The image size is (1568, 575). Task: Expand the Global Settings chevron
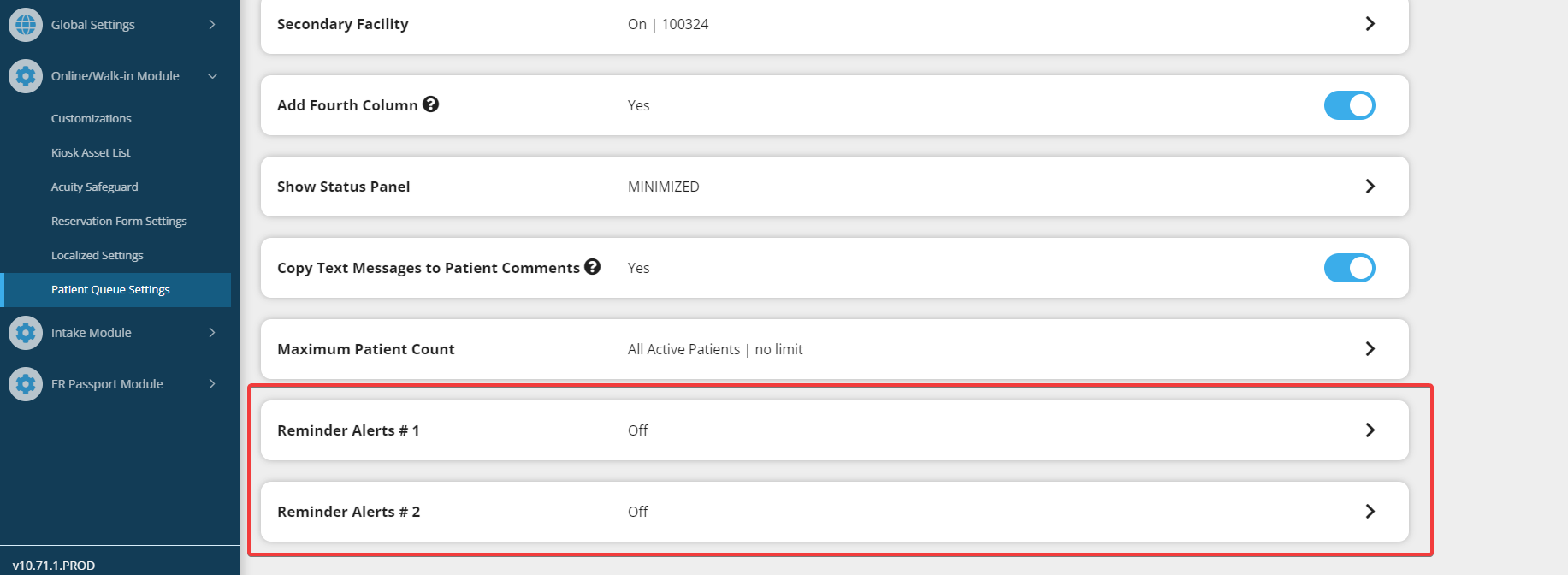tap(212, 25)
